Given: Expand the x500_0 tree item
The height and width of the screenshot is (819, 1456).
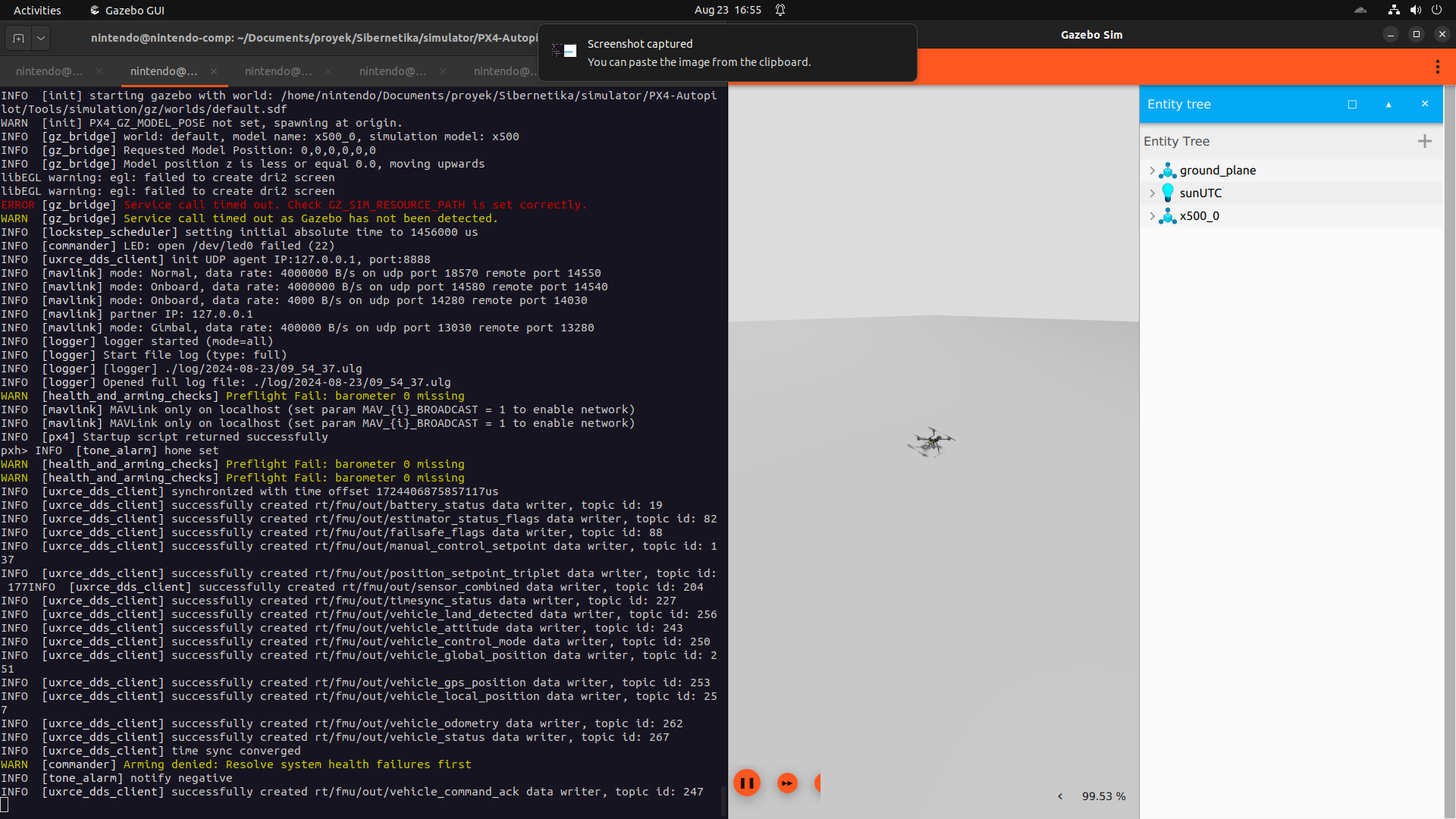Looking at the screenshot, I should tap(1152, 216).
